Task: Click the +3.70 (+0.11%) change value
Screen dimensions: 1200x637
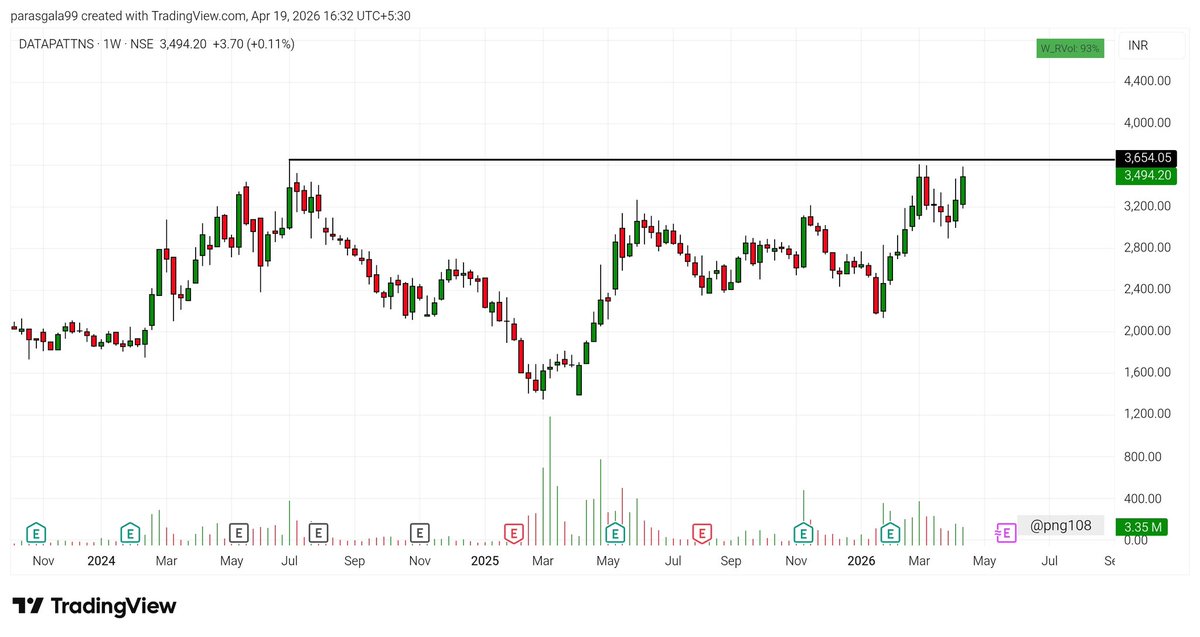Action: pos(253,44)
